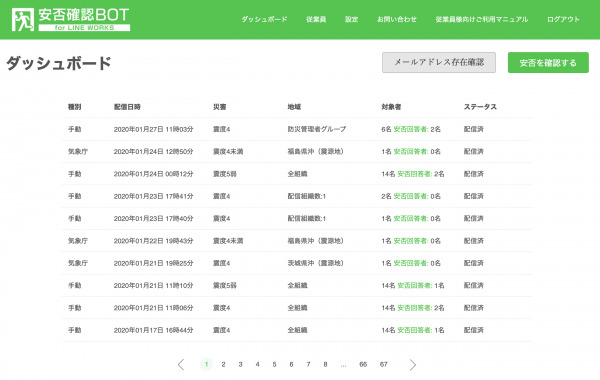Open ダッシュボード in the top navigation
The image size is (600, 380).
[264, 19]
